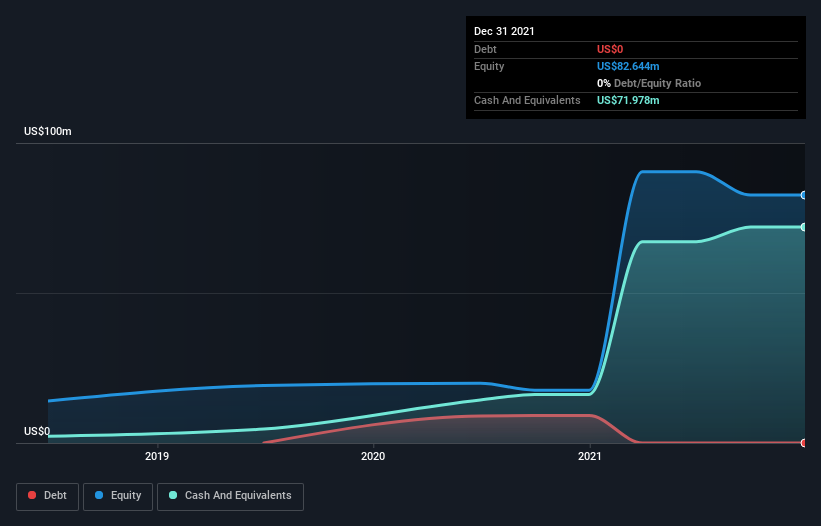Viewport: 821px width, 526px height.
Task: Click the 2019 x-axis label
Action: tap(157, 456)
